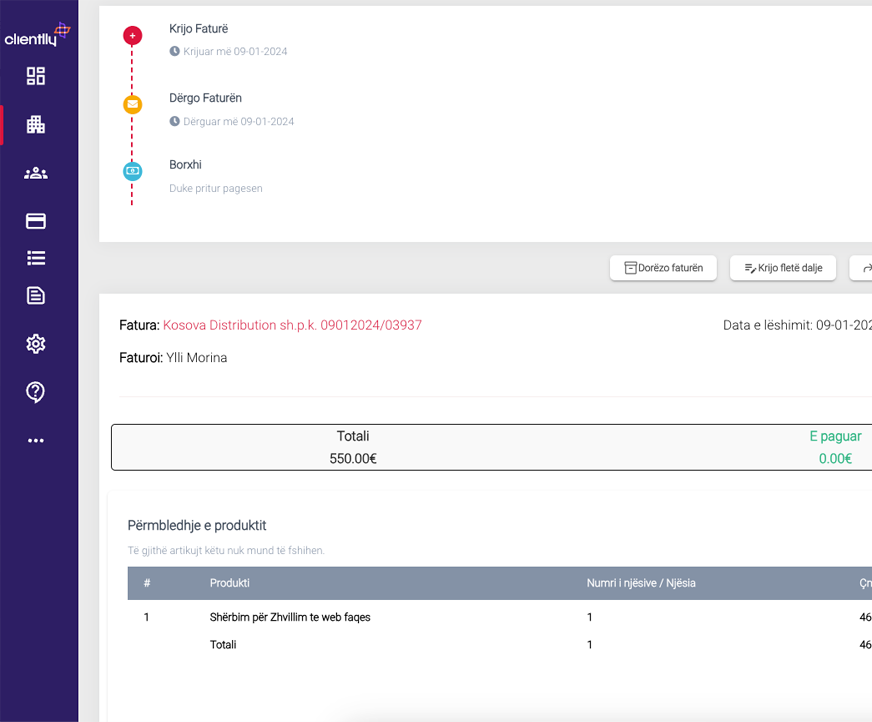Open the Kosova Distribution sh.p.k. invoice link
The height and width of the screenshot is (722, 872).
292,325
